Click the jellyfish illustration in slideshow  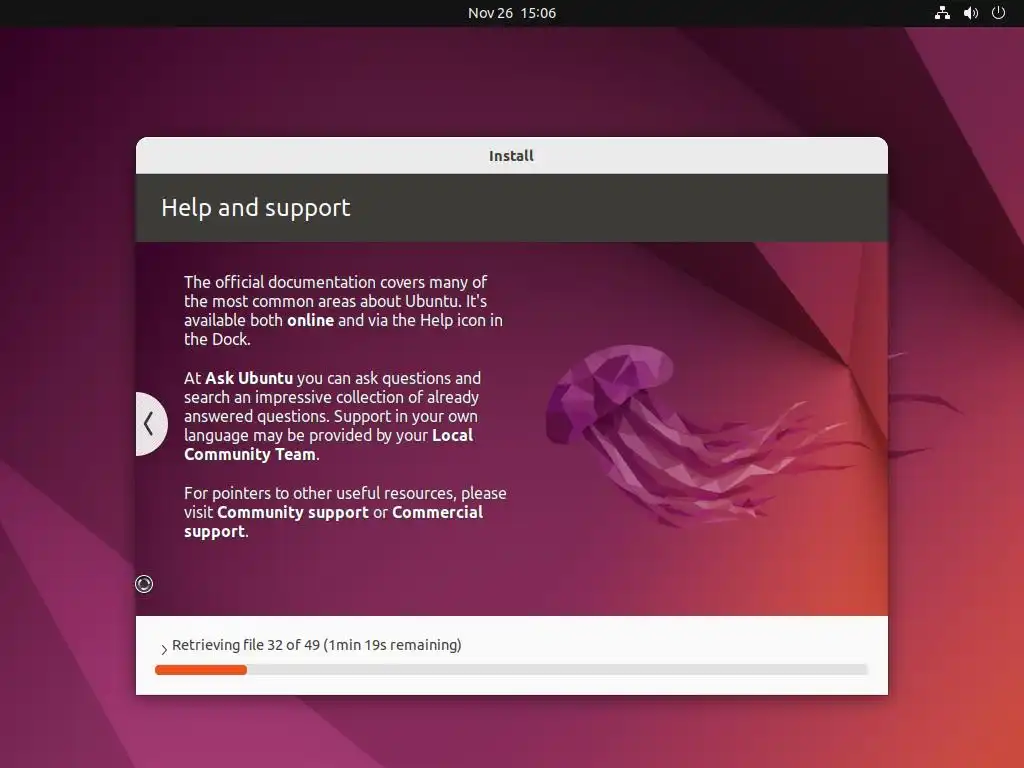pyautogui.click(x=705, y=434)
